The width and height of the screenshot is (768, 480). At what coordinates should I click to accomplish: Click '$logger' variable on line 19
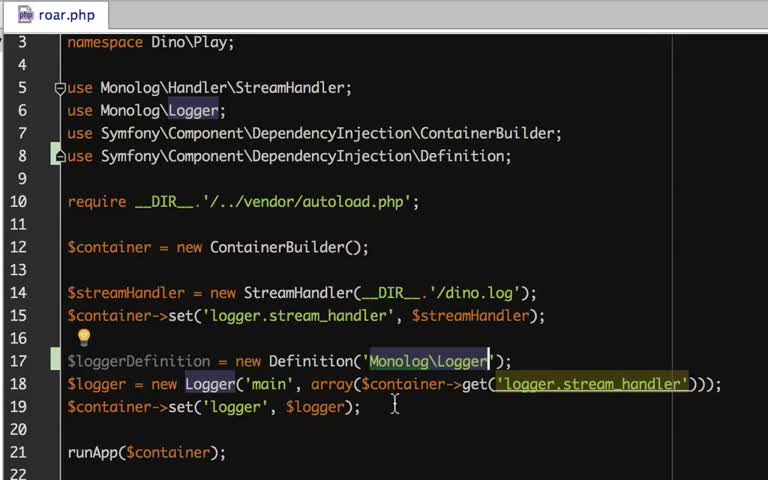click(315, 407)
